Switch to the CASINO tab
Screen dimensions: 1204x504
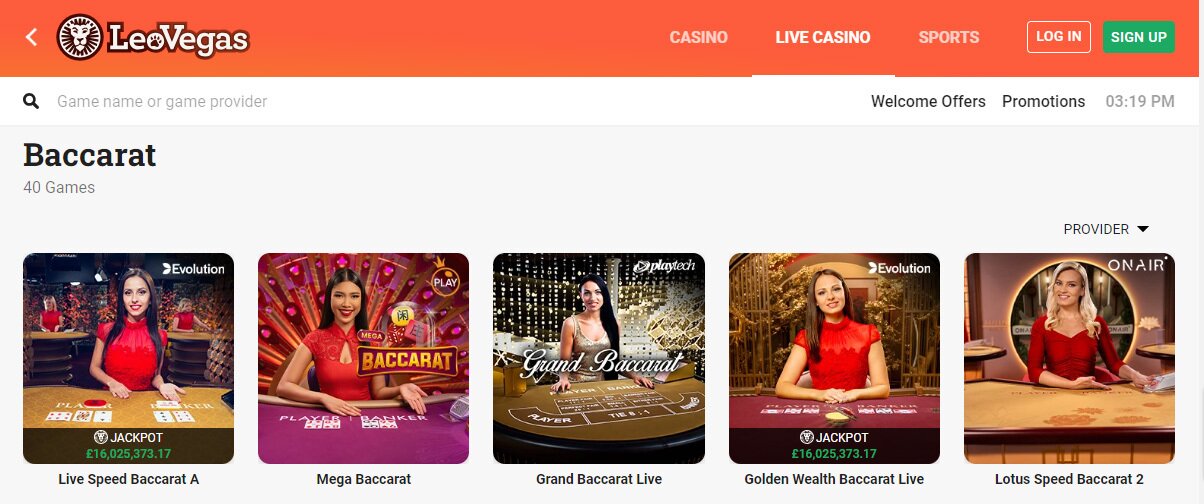point(698,37)
